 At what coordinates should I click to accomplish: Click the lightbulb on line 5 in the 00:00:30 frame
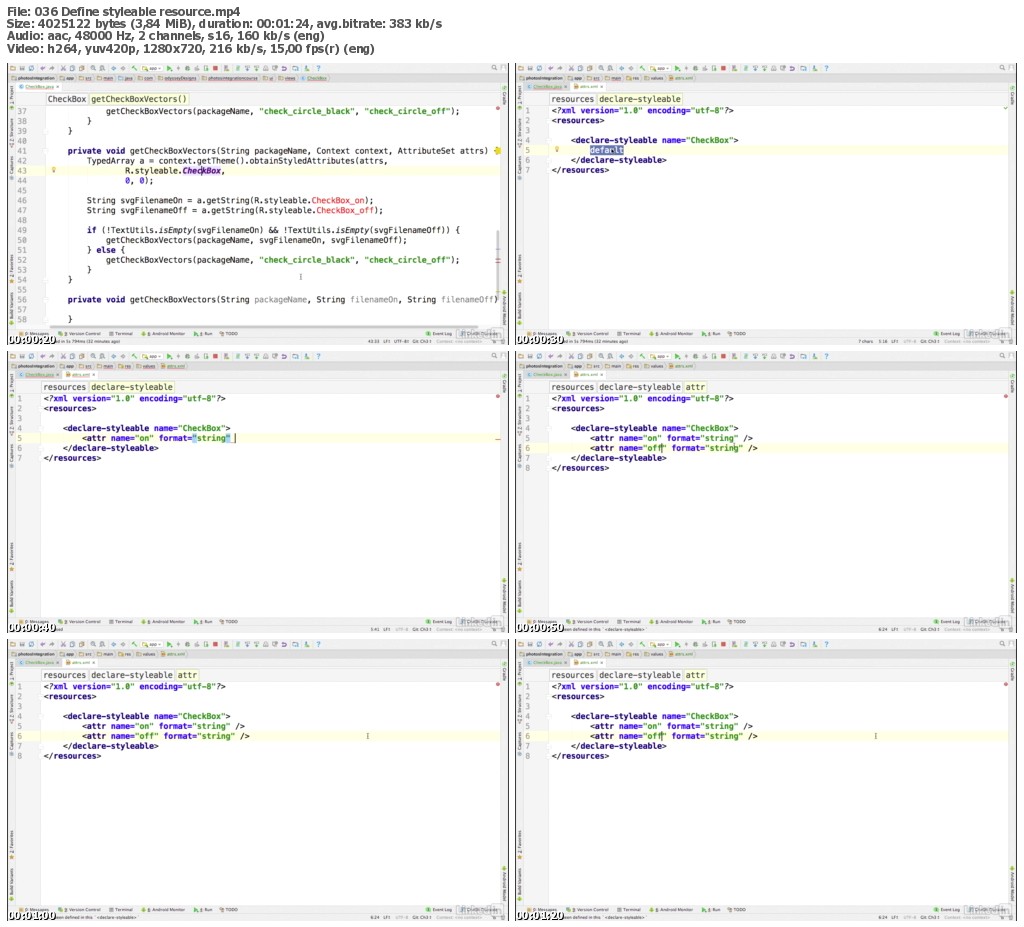[x=557, y=150]
